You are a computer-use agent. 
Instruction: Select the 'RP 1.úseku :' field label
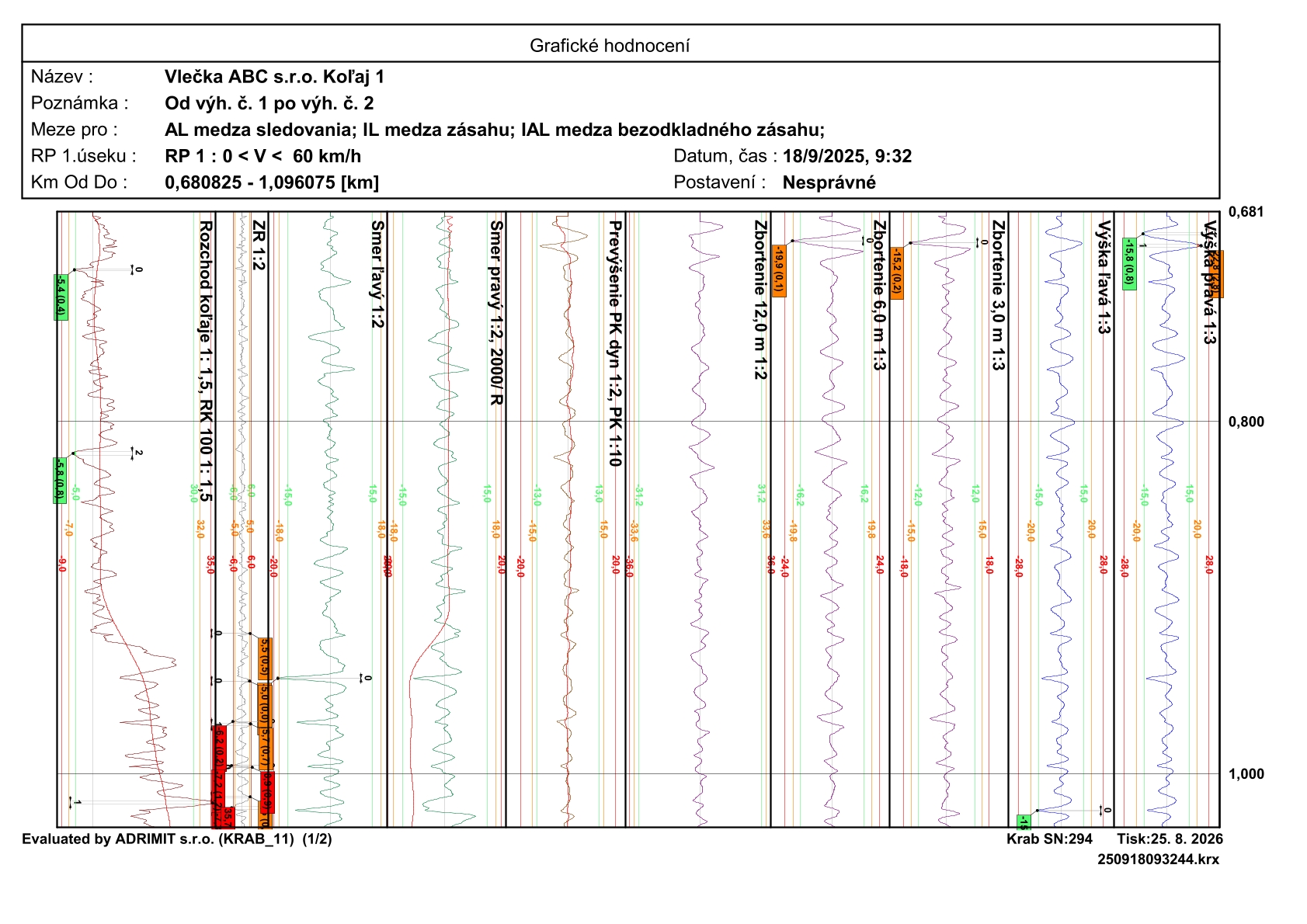pyautogui.click(x=84, y=156)
